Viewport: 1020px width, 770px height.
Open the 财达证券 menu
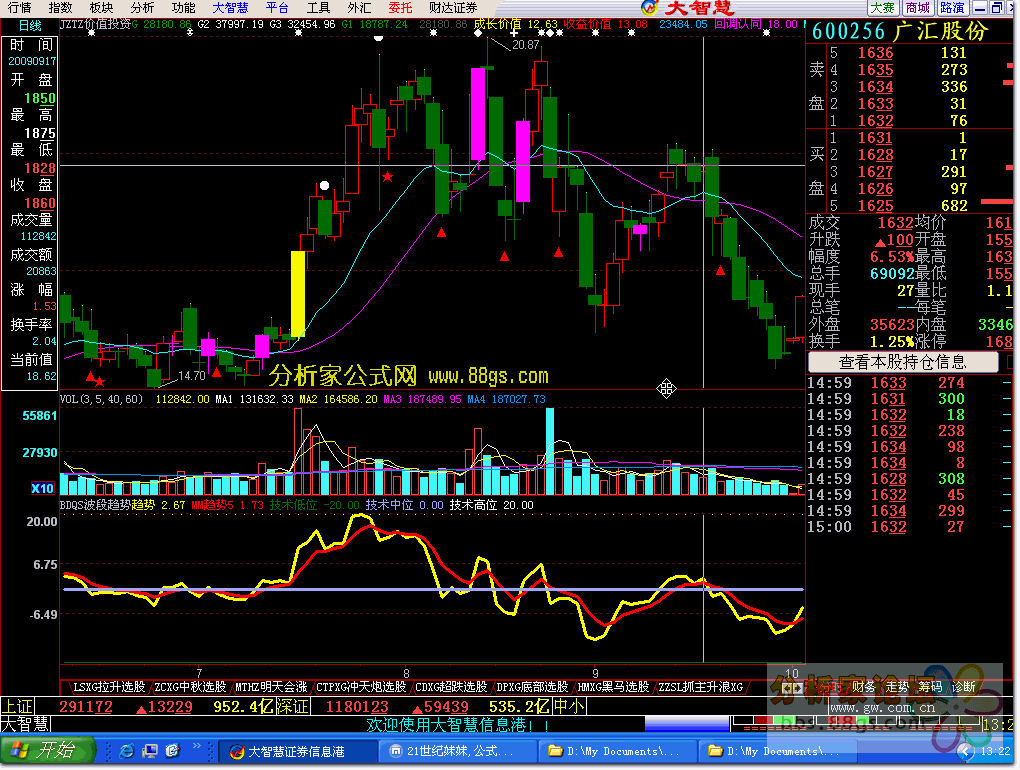click(453, 8)
